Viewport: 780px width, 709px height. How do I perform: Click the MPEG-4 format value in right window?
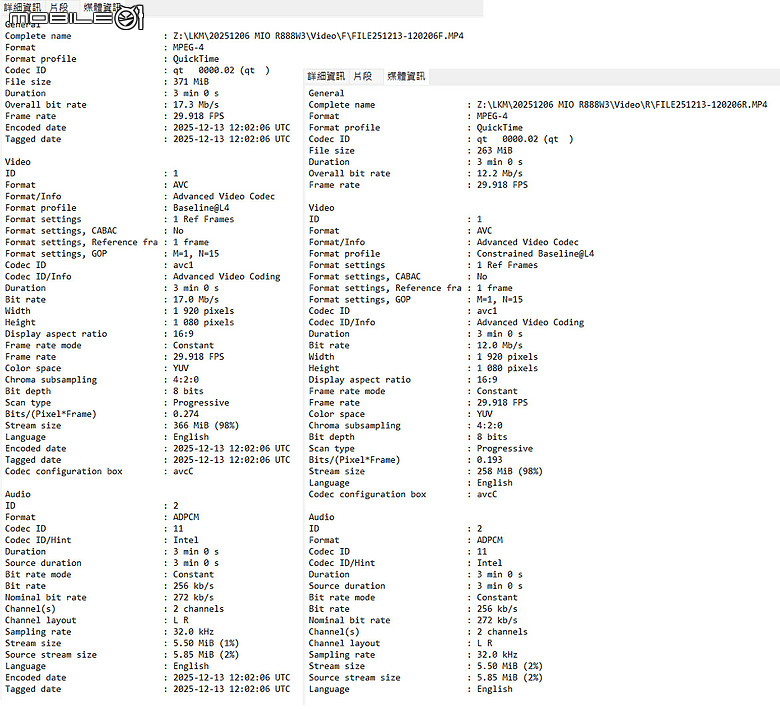(x=492, y=116)
